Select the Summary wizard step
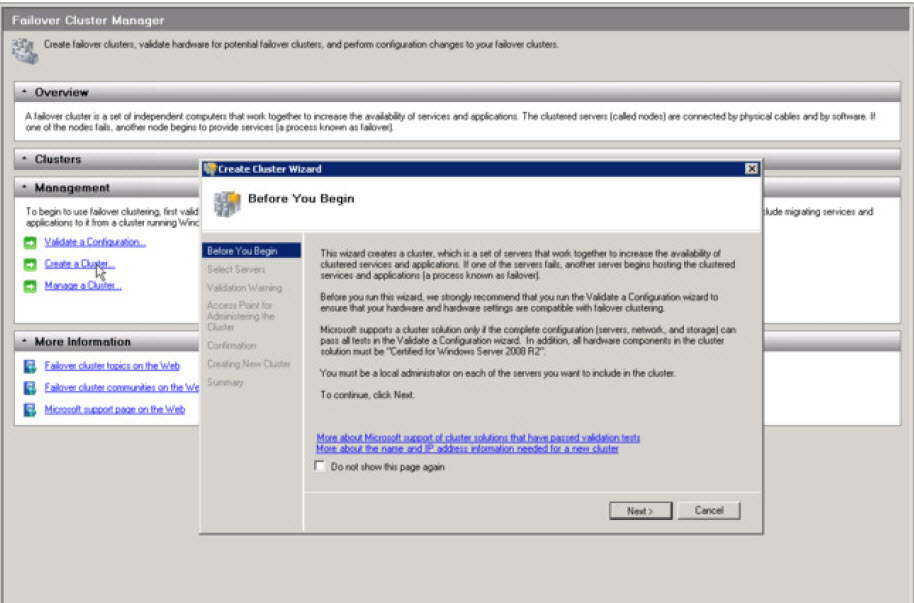Image resolution: width=914 pixels, height=603 pixels. coord(225,383)
